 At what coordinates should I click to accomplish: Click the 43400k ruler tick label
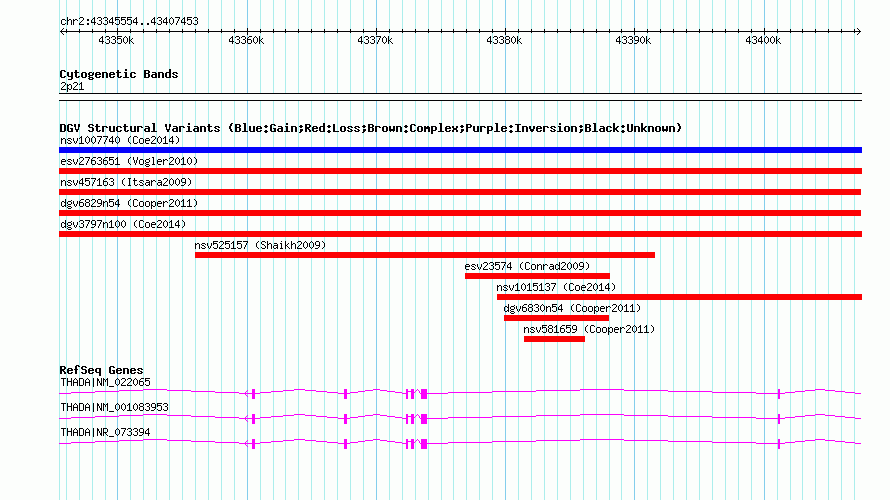click(x=763, y=40)
